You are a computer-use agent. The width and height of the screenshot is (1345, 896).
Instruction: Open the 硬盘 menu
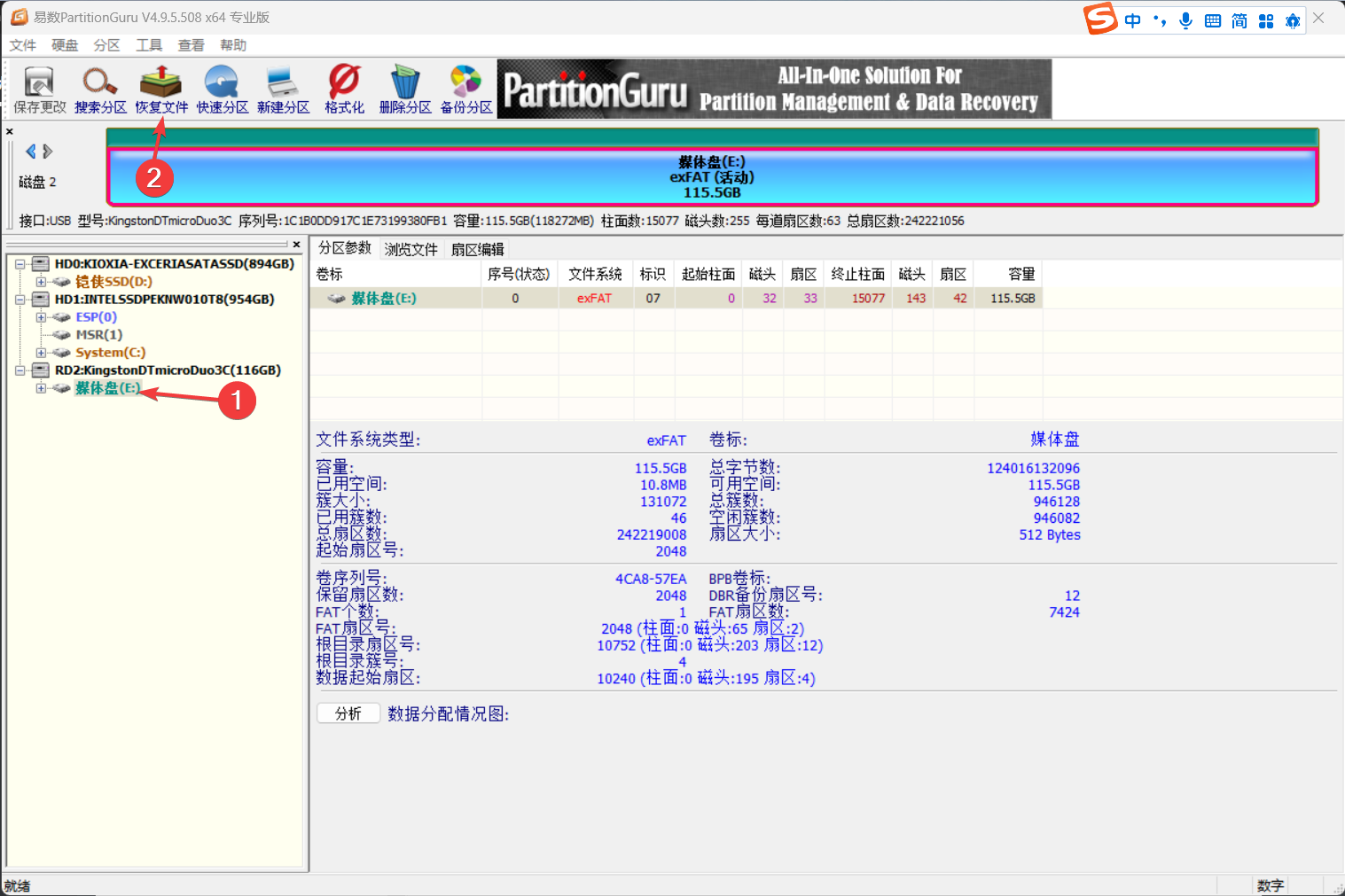[x=65, y=45]
